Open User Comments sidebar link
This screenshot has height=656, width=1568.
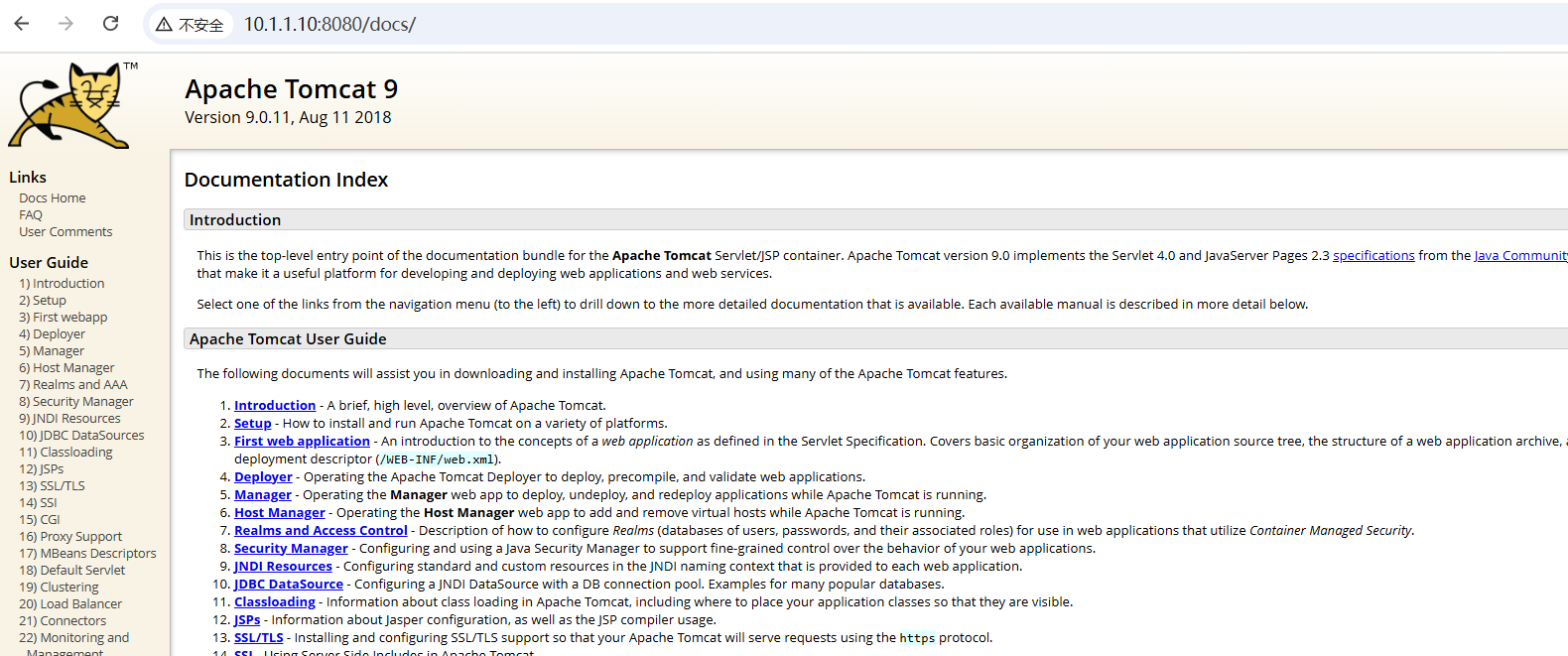click(65, 232)
